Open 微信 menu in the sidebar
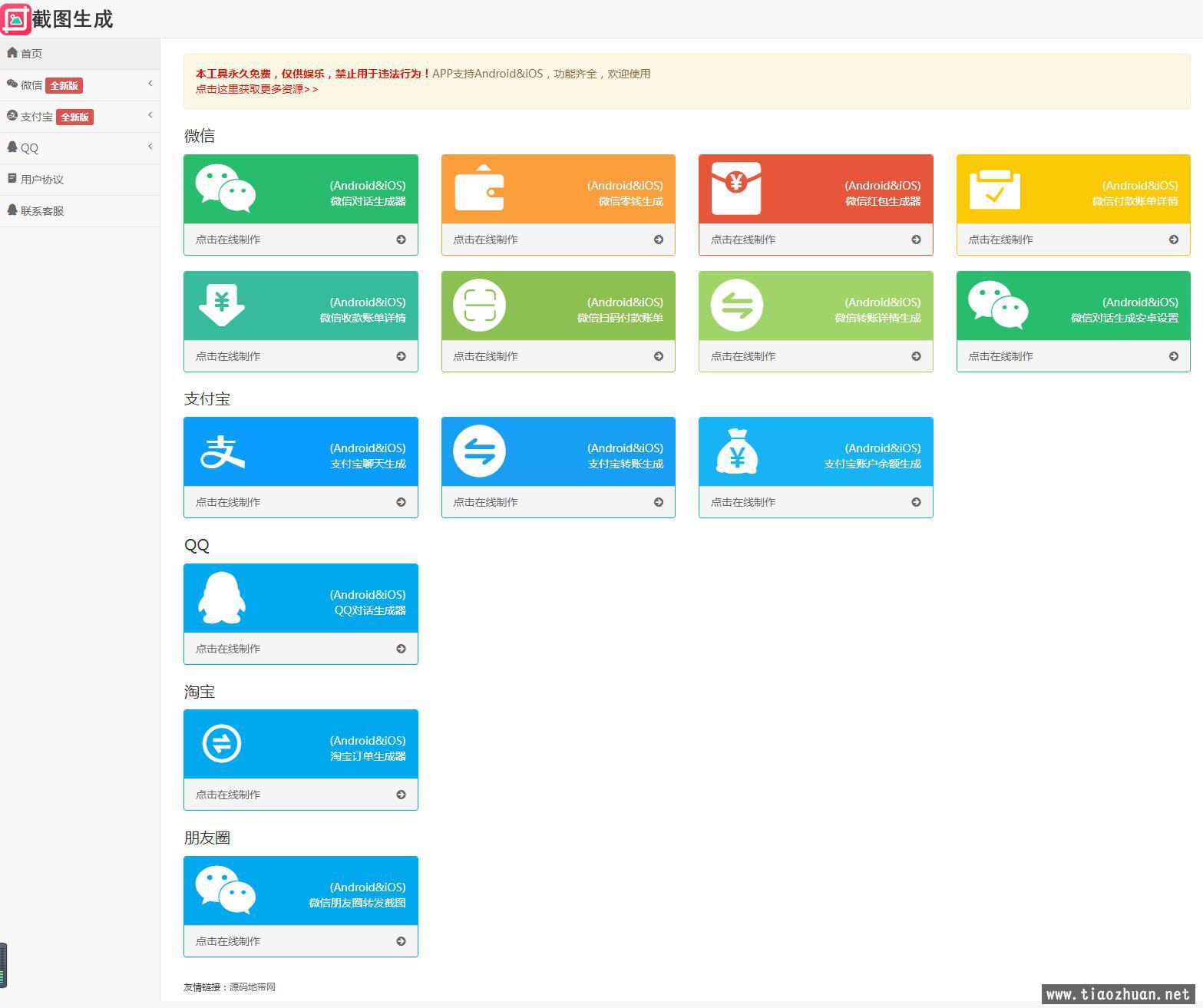 pos(80,85)
